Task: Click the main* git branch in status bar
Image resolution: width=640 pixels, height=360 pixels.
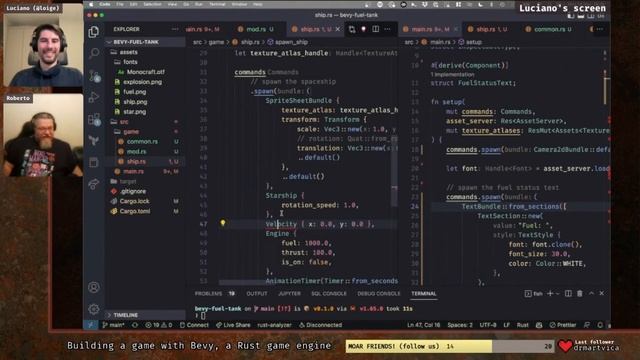Action: pos(113,325)
